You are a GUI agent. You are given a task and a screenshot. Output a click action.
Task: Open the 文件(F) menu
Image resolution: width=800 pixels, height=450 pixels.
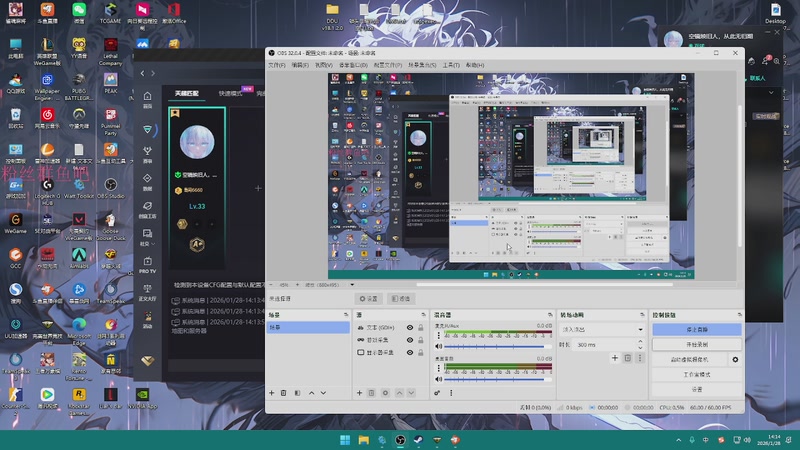coord(277,65)
